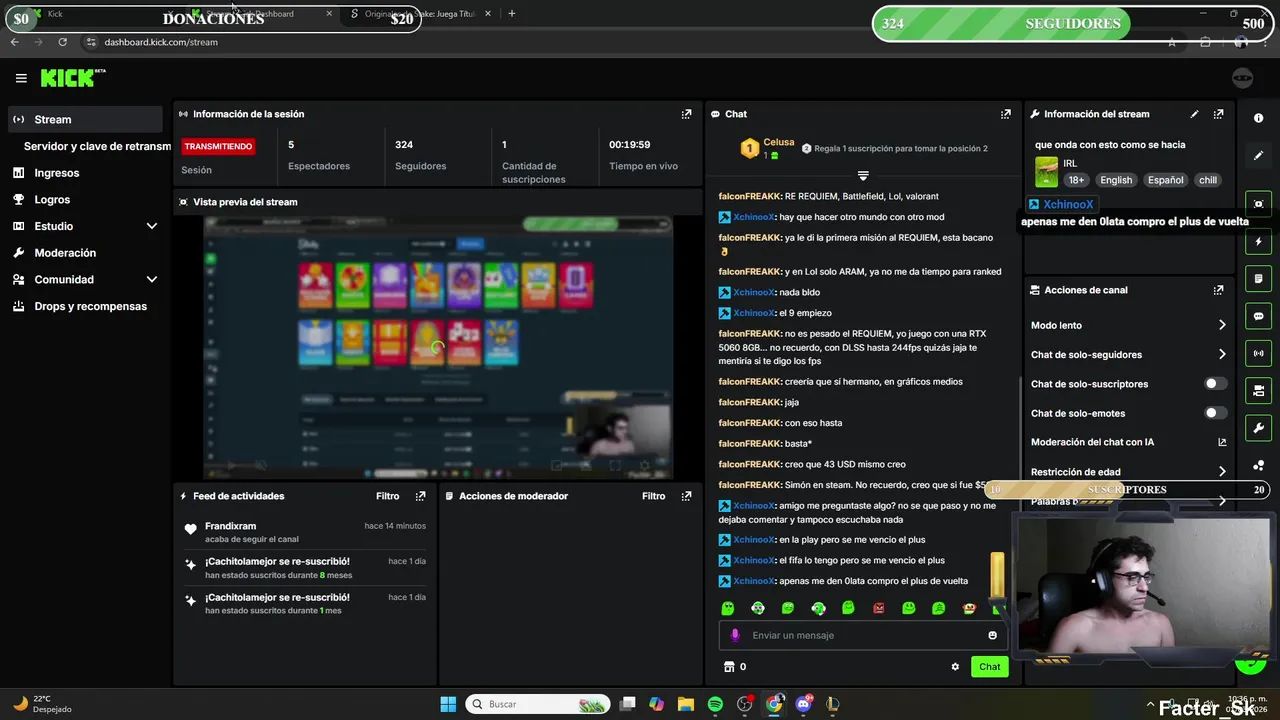Open Filtro in Feed de actividades

point(387,496)
